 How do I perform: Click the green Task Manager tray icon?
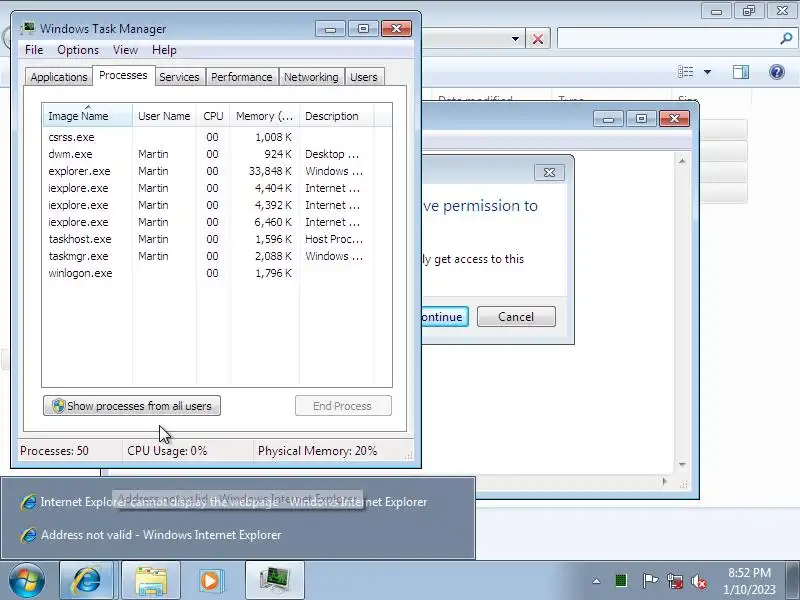point(621,581)
